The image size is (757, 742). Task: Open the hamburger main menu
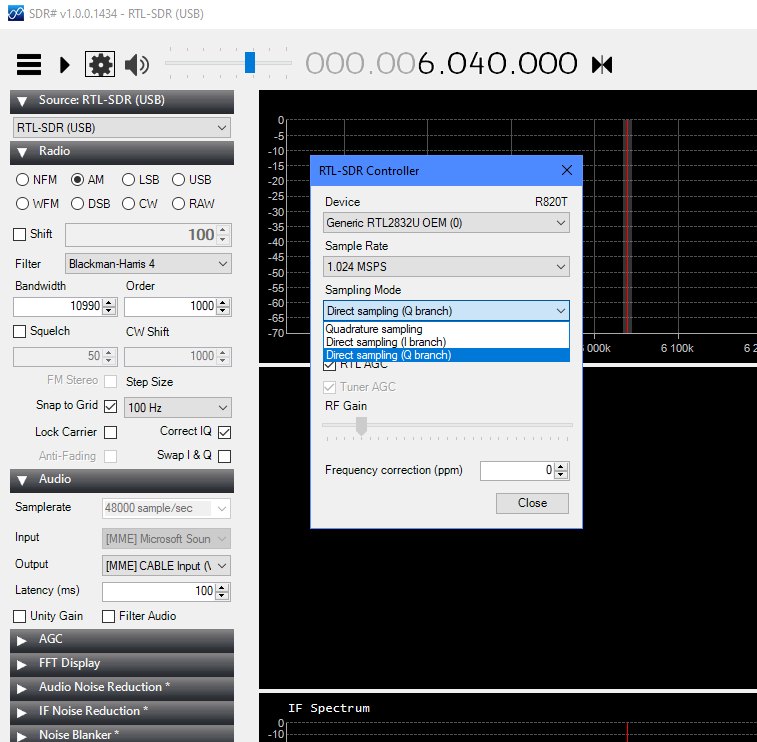tap(29, 65)
